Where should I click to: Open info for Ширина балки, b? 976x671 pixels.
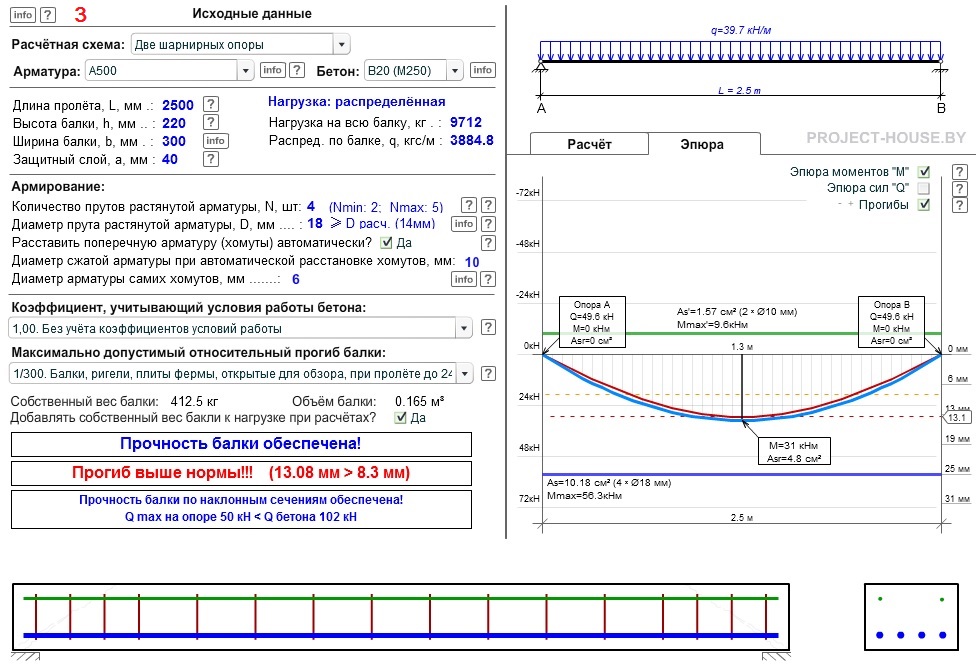[215, 141]
